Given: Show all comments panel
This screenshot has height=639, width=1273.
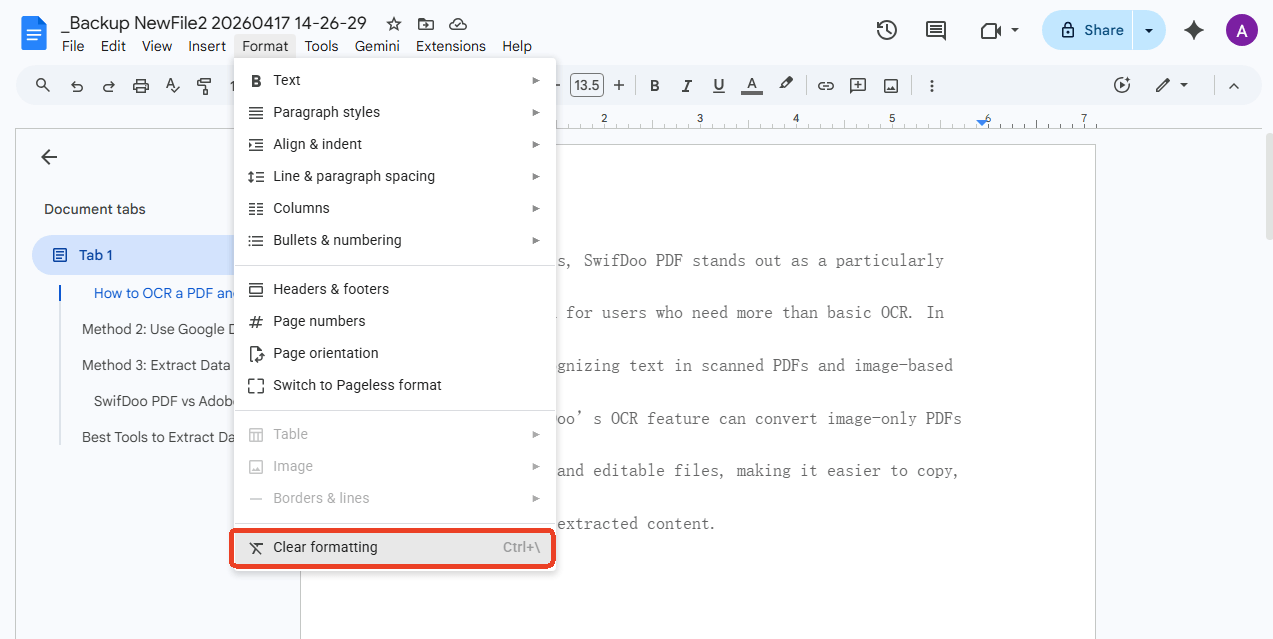Looking at the screenshot, I should click(x=936, y=30).
